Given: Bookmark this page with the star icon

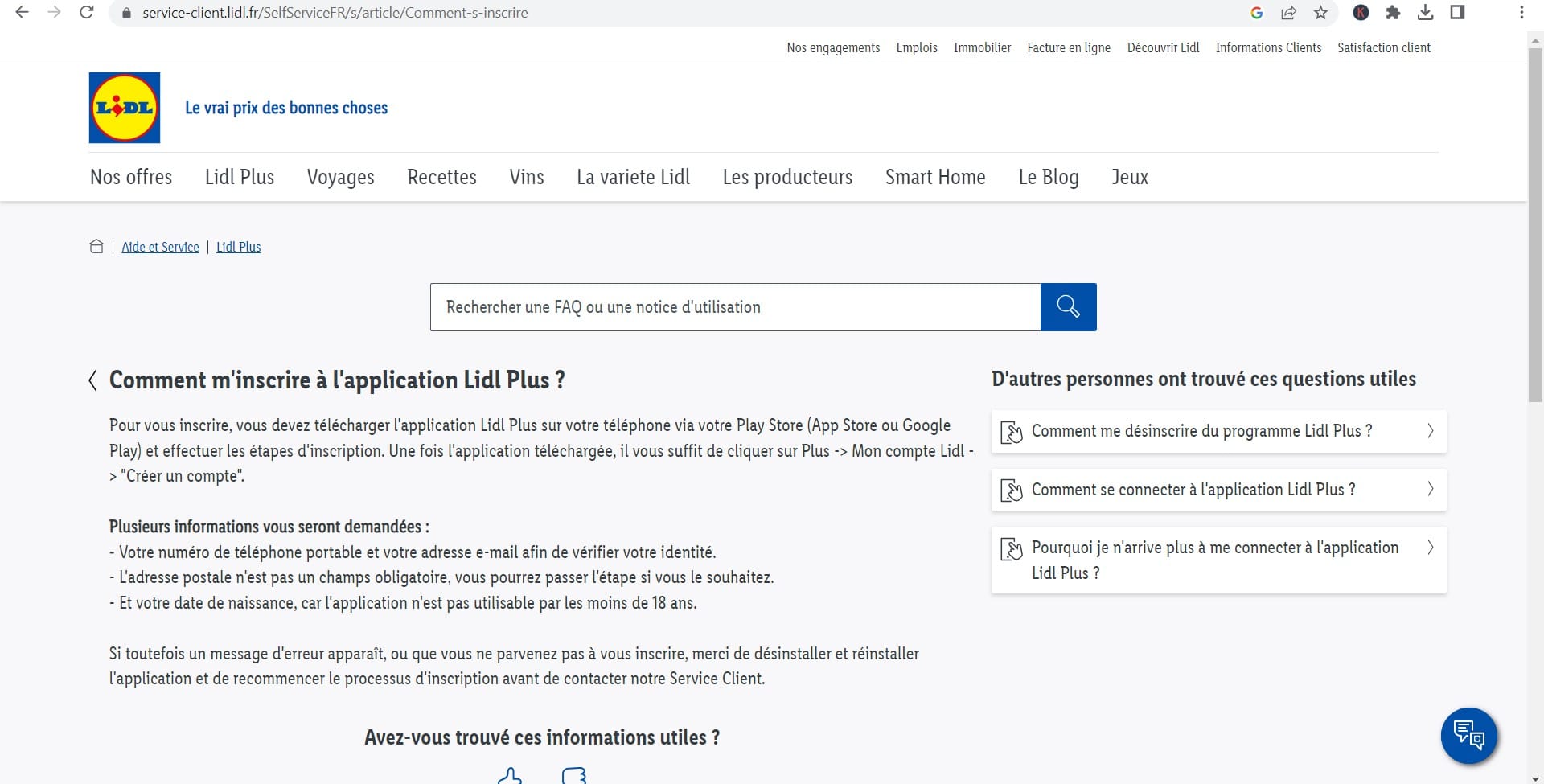Looking at the screenshot, I should (1320, 13).
